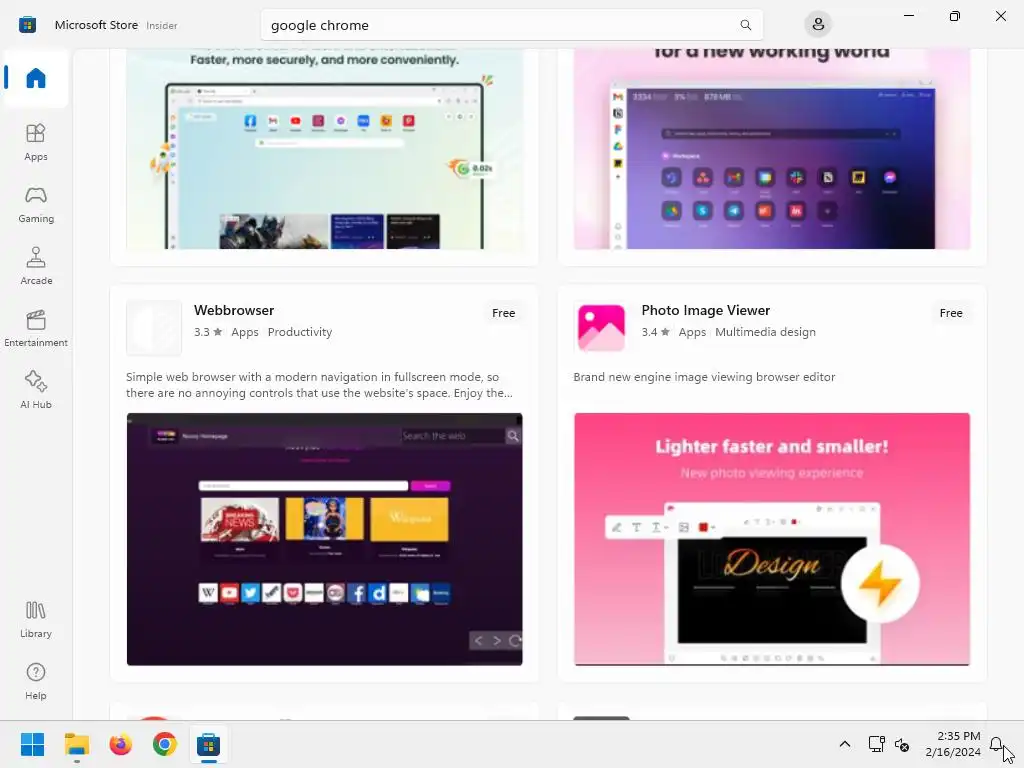The height and width of the screenshot is (768, 1024).
Task: Open network status tray icon
Action: pyautogui.click(x=876, y=744)
